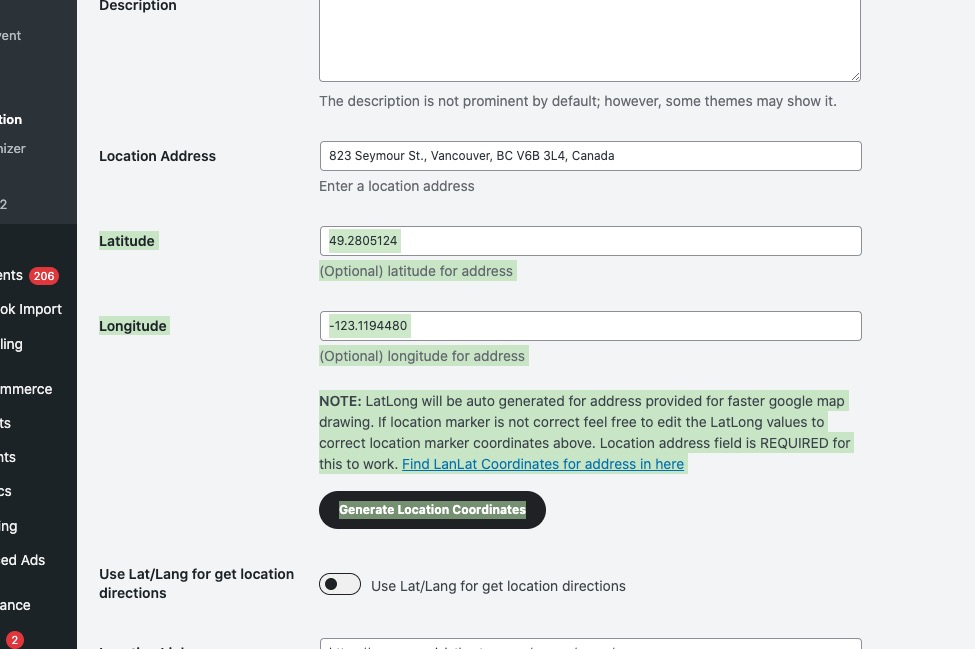Select the Organizer submenu item
The image size is (975, 649).
pos(13,148)
